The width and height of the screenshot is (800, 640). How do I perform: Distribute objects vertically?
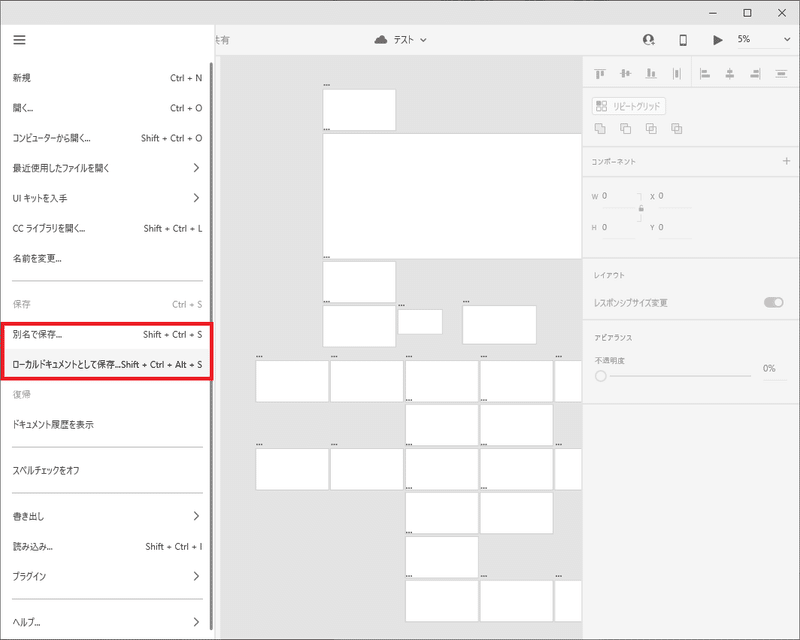tap(781, 74)
